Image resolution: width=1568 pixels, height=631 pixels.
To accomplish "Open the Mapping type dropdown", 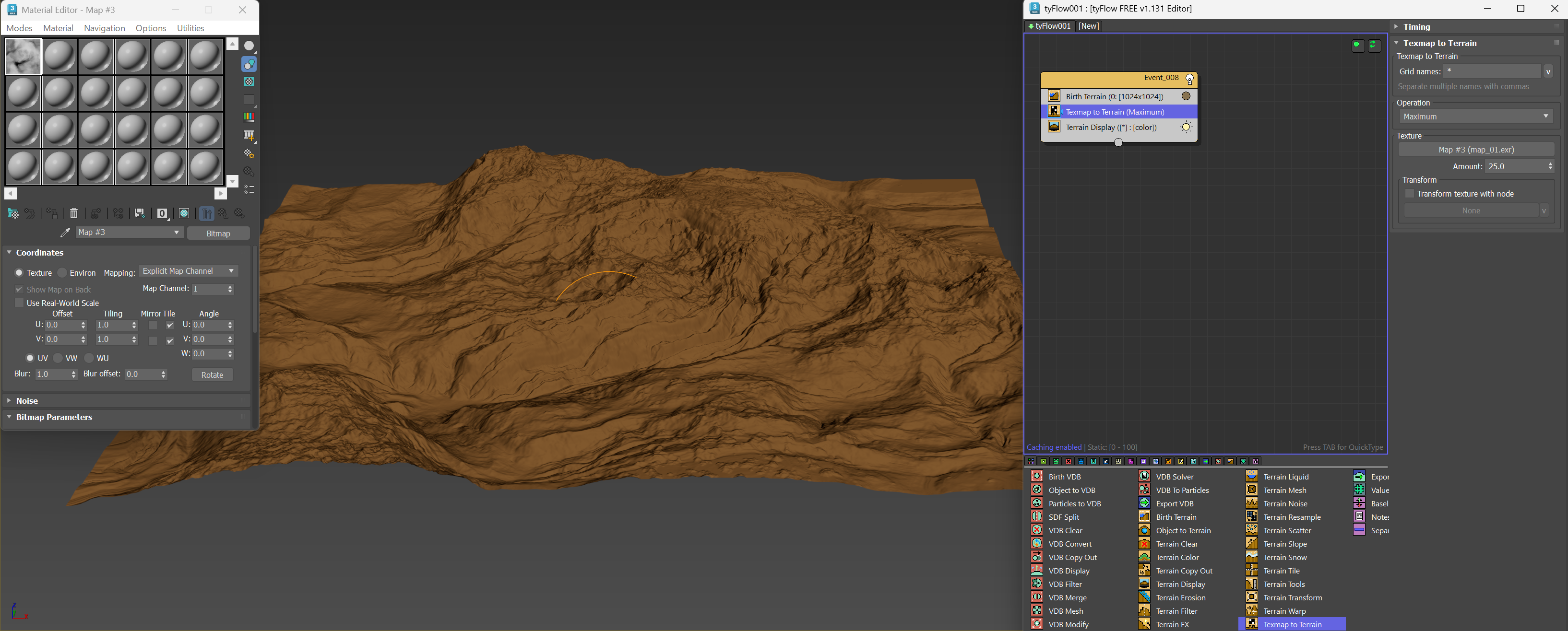I will pyautogui.click(x=189, y=271).
